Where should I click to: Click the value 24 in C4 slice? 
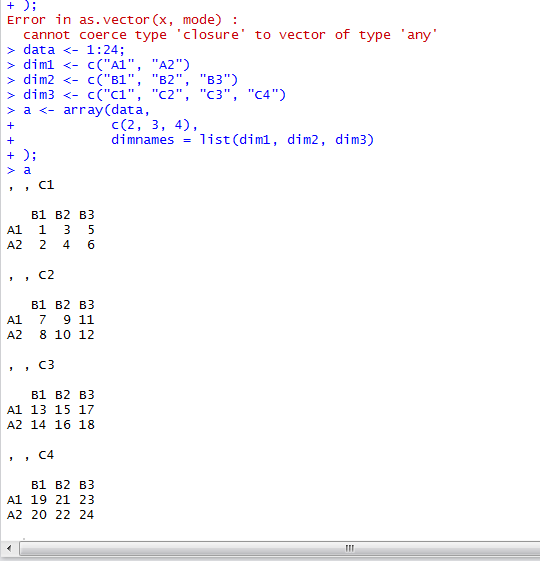(87, 515)
